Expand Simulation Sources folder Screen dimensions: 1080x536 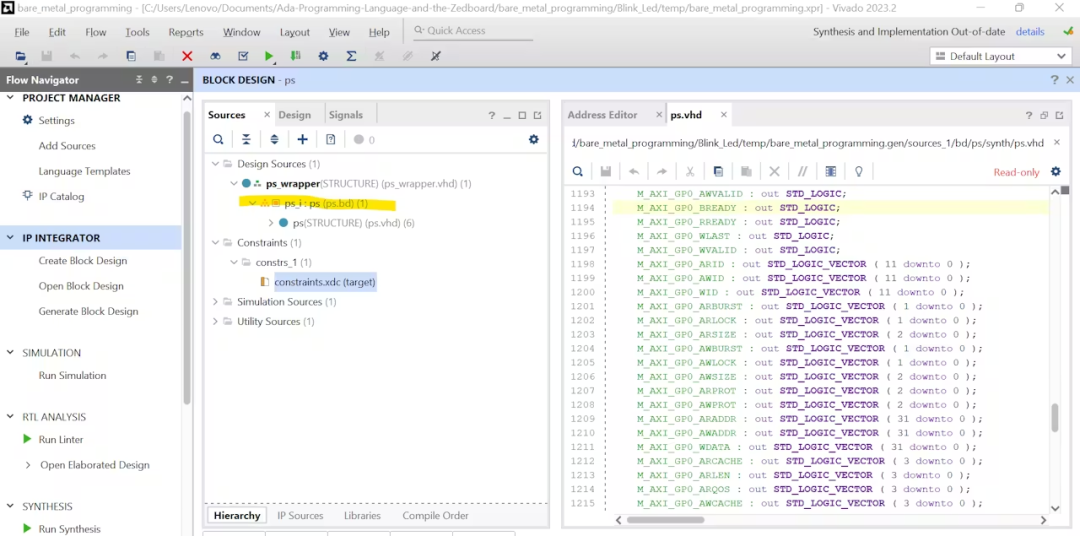pyautogui.click(x=216, y=302)
